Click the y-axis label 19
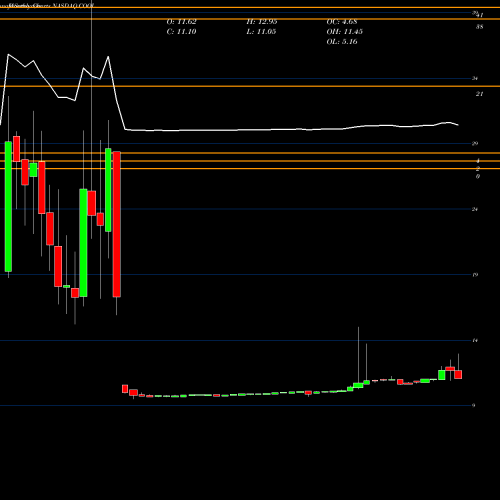This screenshot has width=500, height=500. pyautogui.click(x=475, y=275)
